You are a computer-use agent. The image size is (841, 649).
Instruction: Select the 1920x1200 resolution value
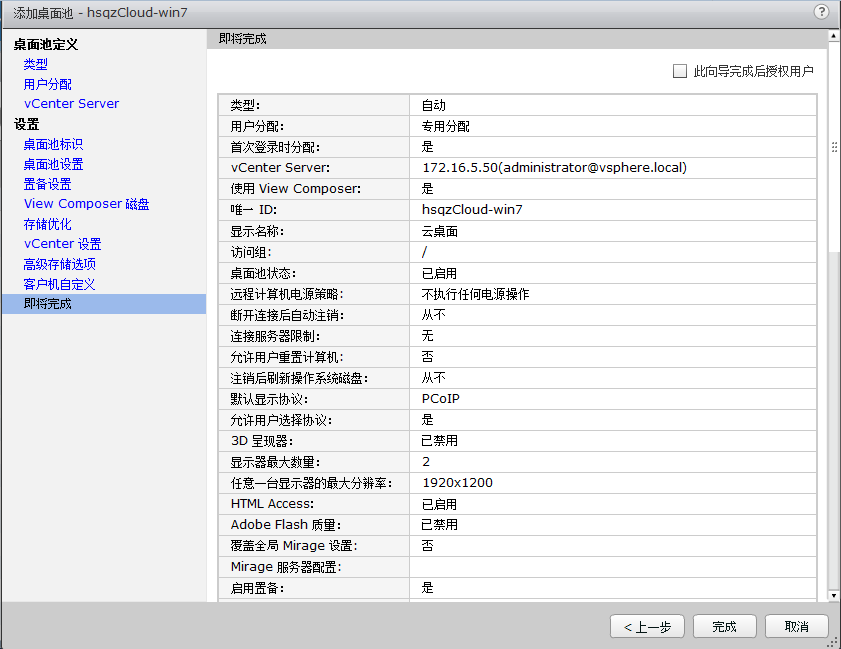[x=458, y=483]
